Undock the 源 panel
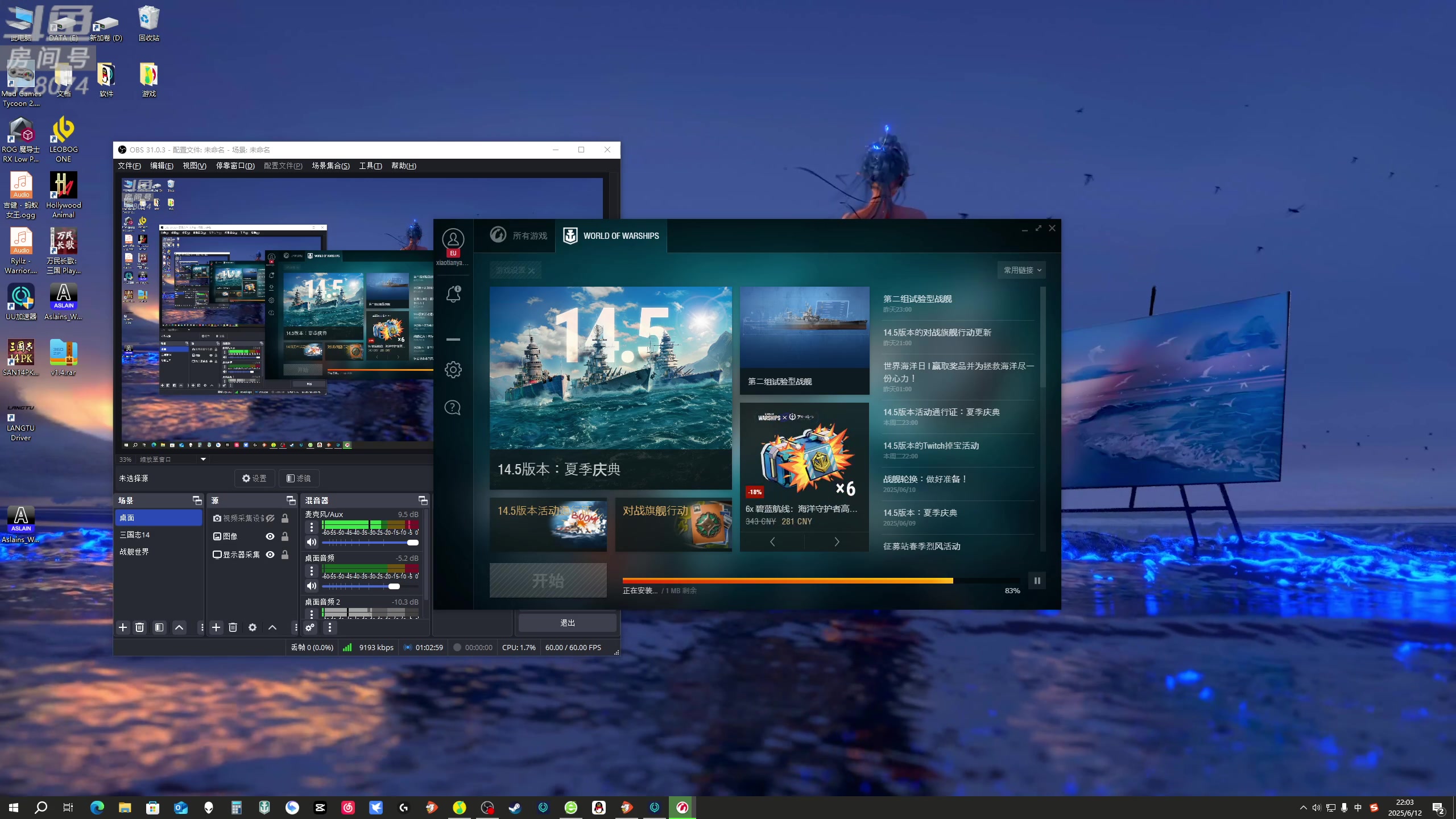 291,500
